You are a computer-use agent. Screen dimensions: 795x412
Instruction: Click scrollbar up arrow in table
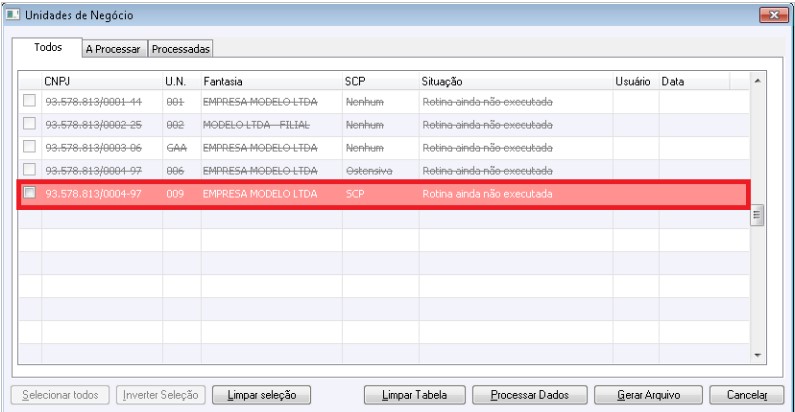coord(757,81)
